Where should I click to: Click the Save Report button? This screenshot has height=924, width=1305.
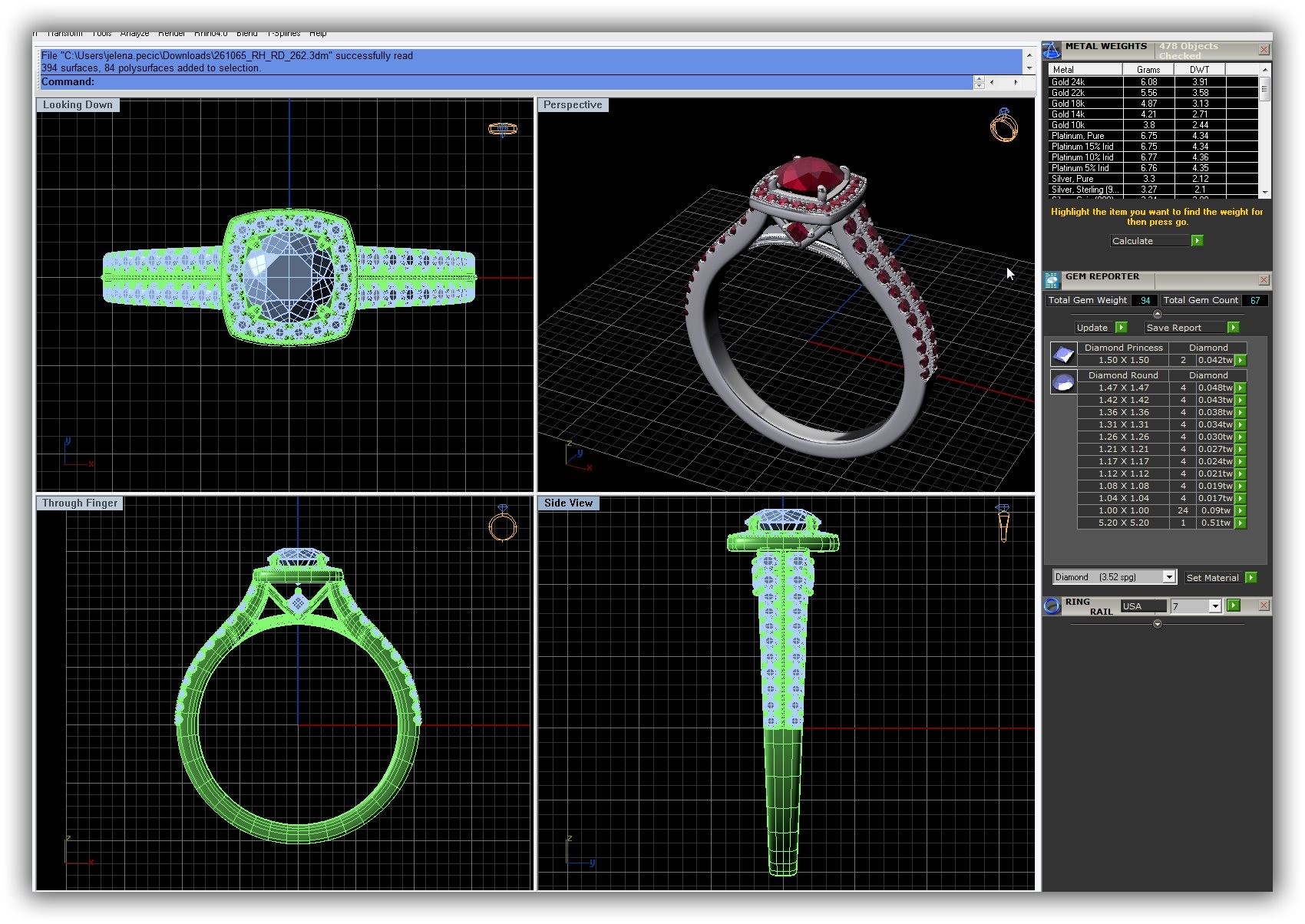pyautogui.click(x=1174, y=328)
